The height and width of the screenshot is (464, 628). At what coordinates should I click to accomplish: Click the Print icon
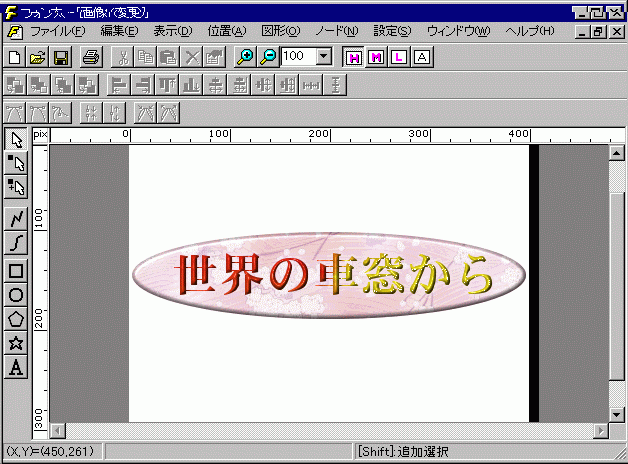point(91,57)
